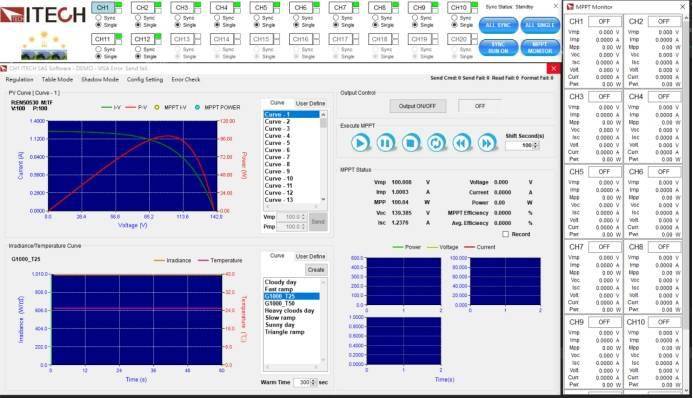Viewport: 693px width, 398px height.
Task: Click the Output ON/OFF button
Action: [x=417, y=106]
